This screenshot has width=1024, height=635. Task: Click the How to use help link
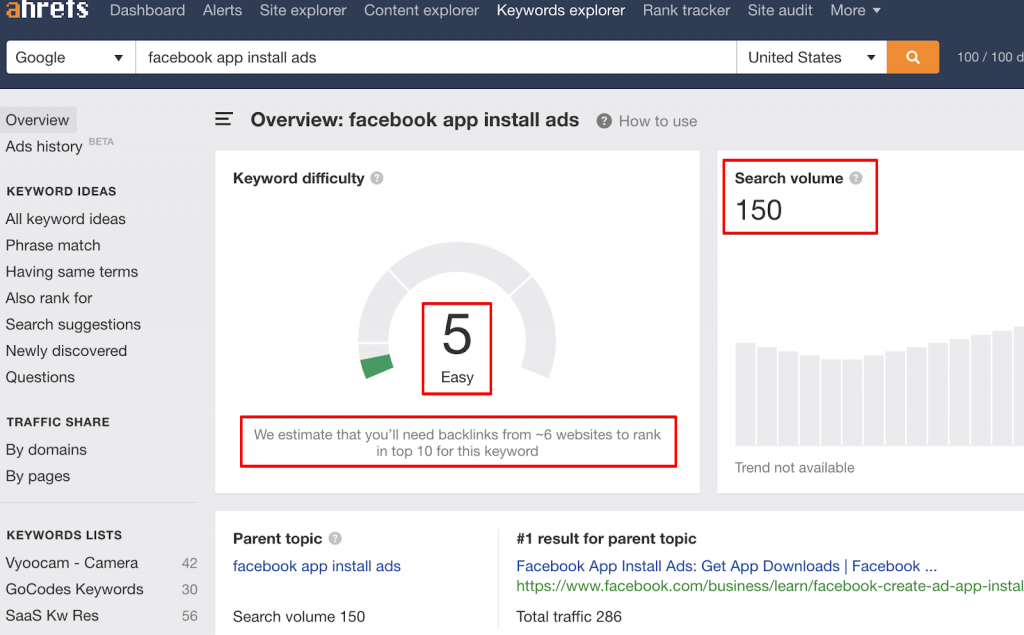(x=647, y=121)
